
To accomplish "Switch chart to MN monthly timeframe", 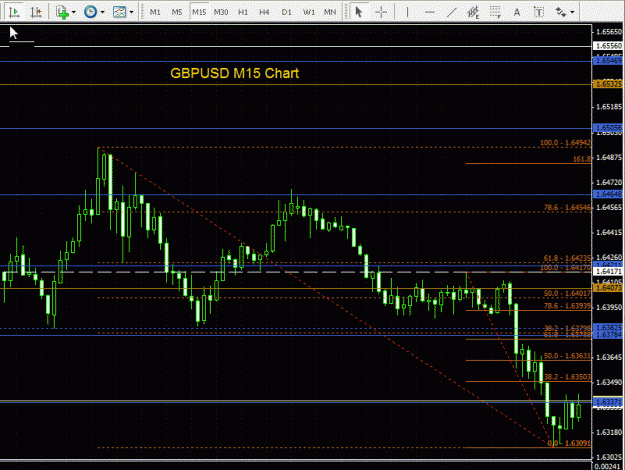I will [x=330, y=12].
